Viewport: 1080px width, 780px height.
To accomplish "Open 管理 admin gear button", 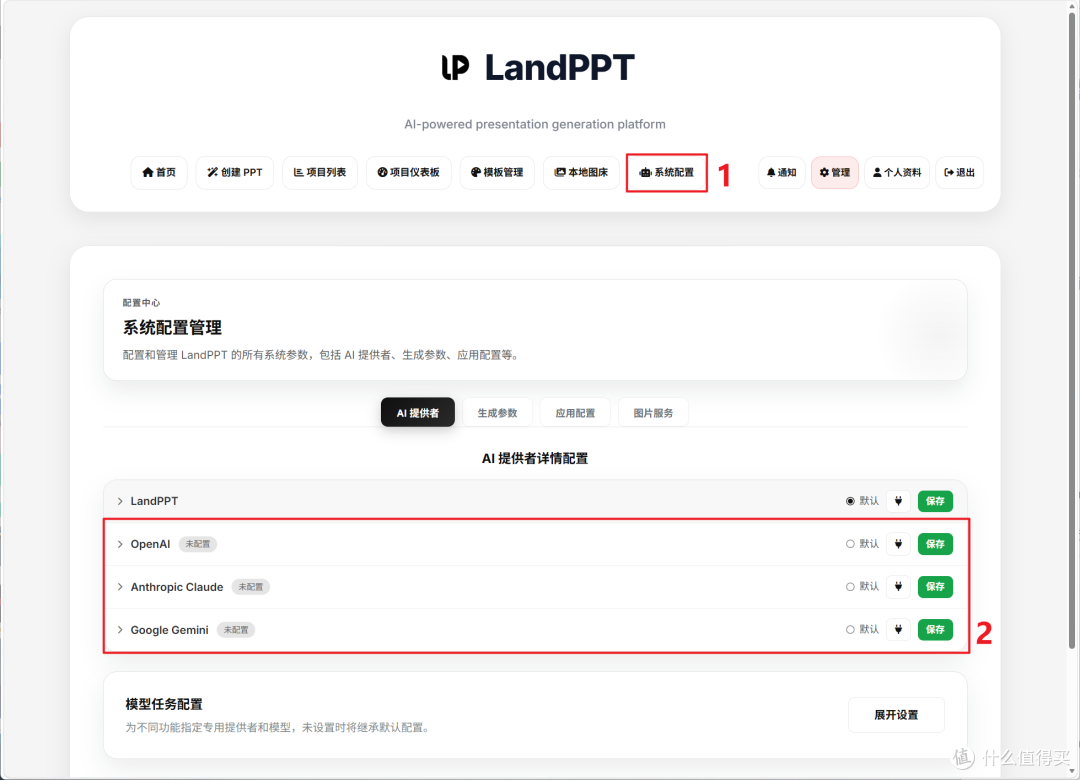I will tap(835, 172).
